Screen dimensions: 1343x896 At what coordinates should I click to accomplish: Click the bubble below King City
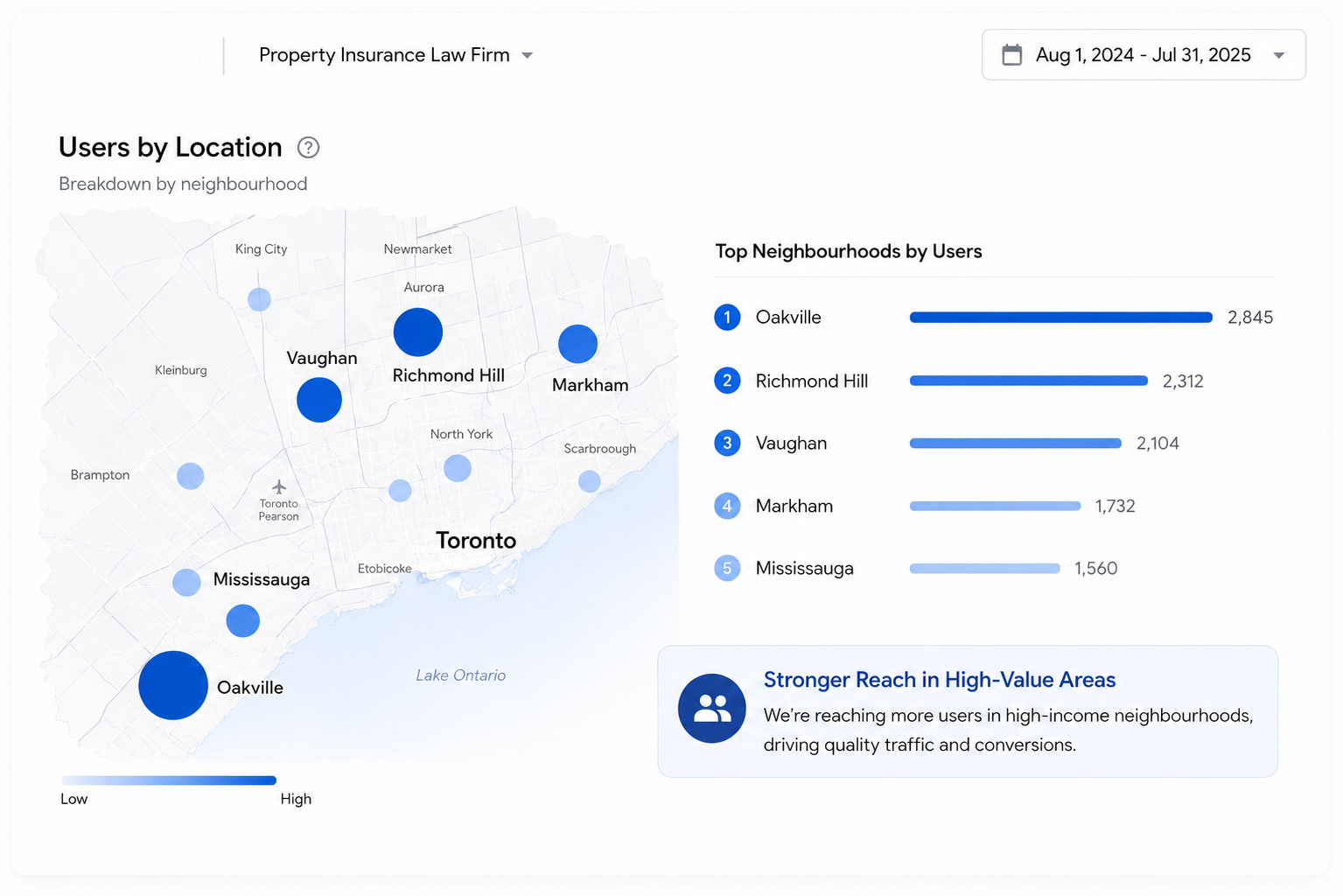(259, 299)
